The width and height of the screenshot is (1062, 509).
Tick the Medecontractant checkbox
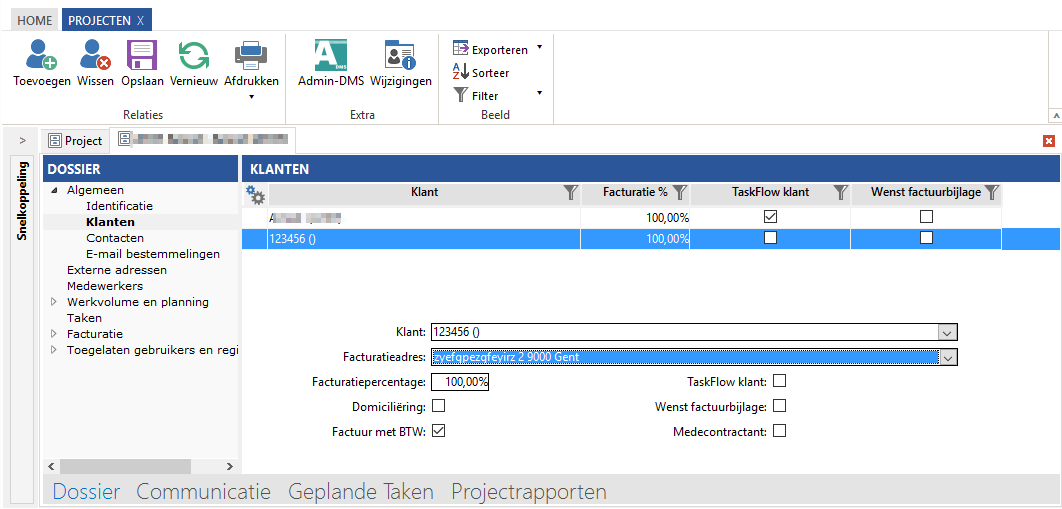tap(780, 432)
